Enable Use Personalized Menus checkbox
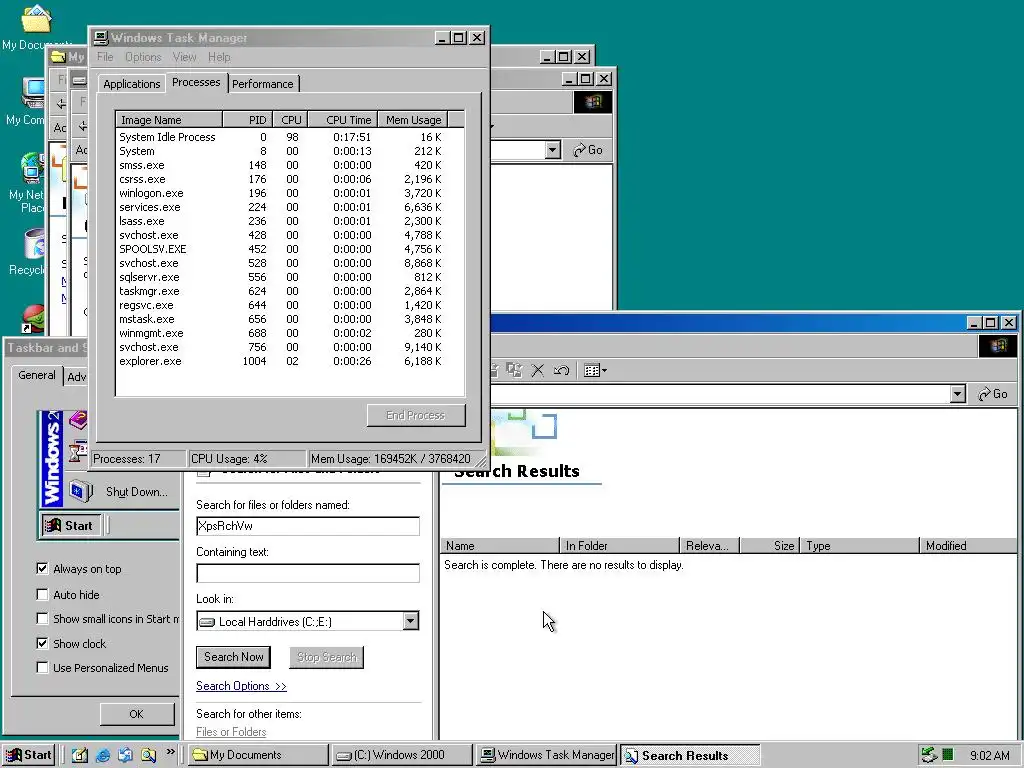 click(x=42, y=667)
